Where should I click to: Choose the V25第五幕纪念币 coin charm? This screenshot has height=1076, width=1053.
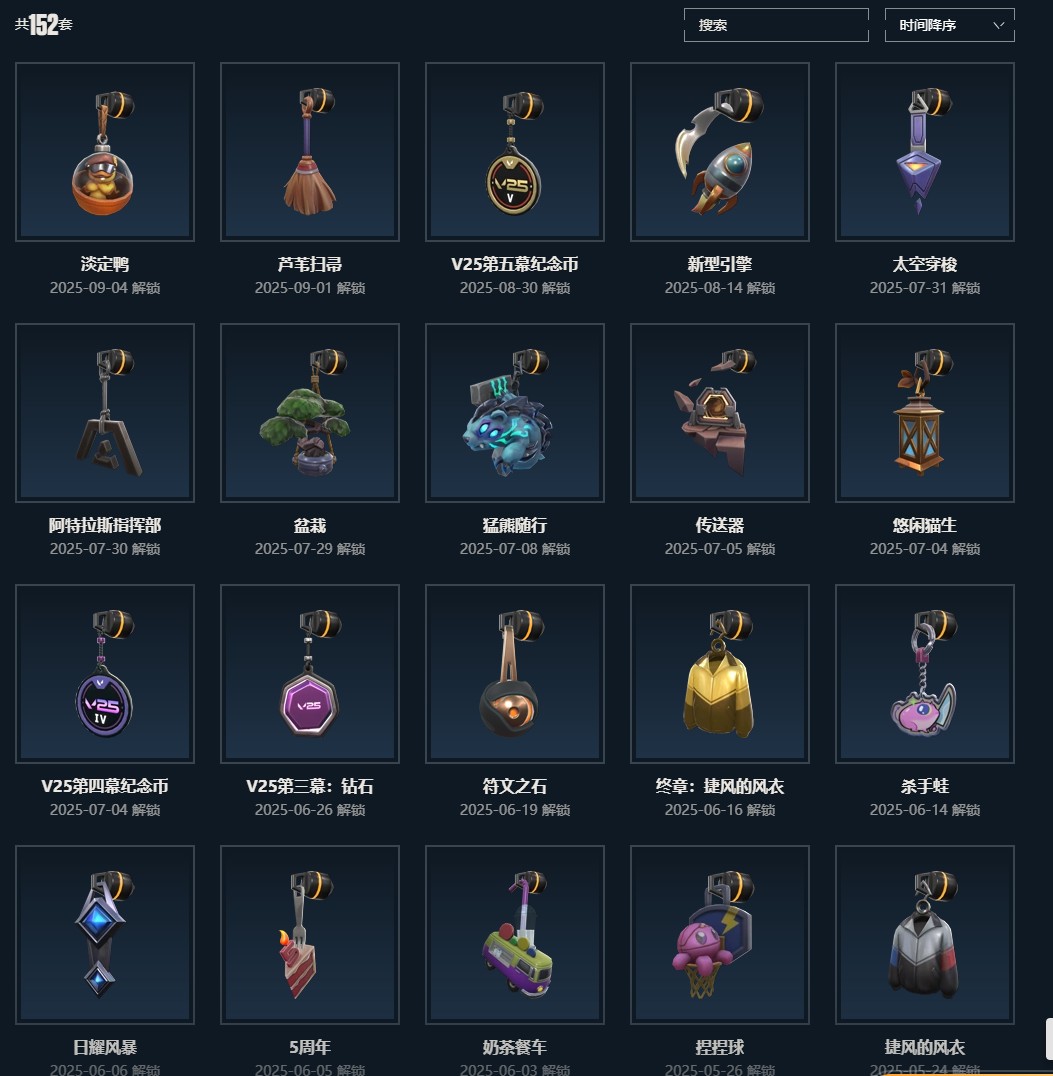[x=515, y=152]
